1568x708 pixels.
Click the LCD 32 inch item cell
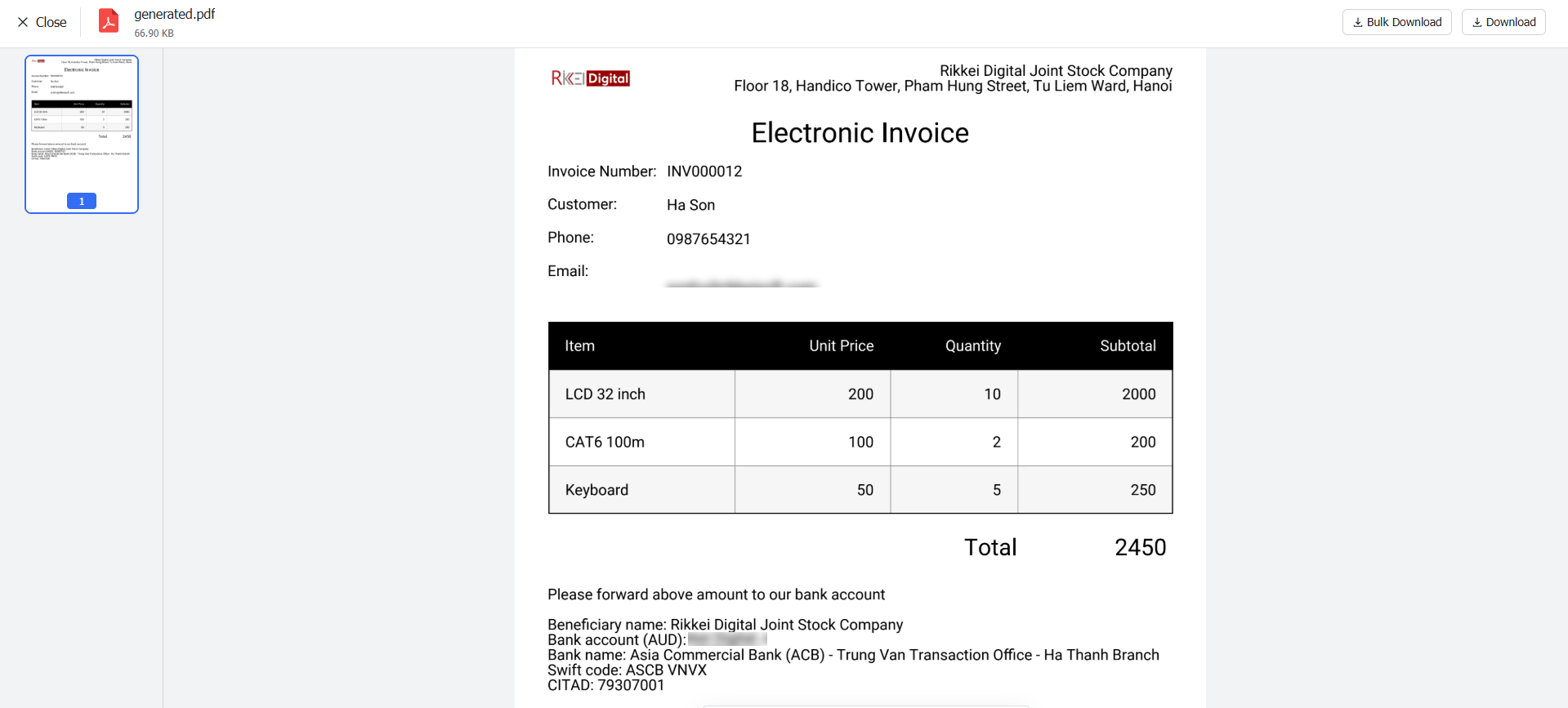(x=605, y=394)
